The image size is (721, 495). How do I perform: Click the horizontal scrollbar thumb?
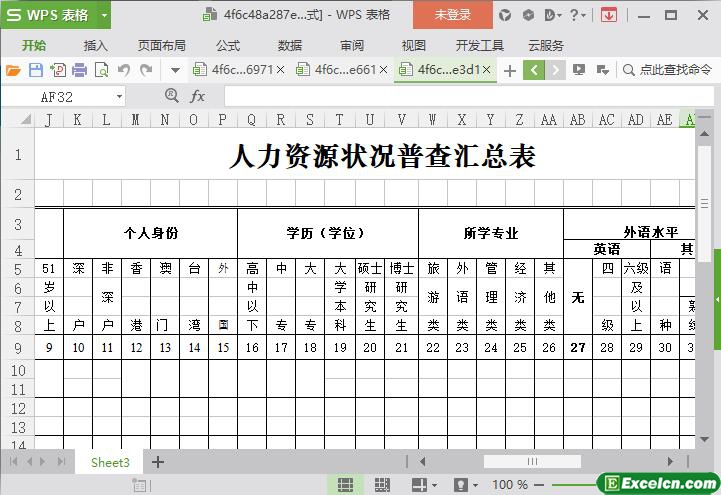coord(532,461)
